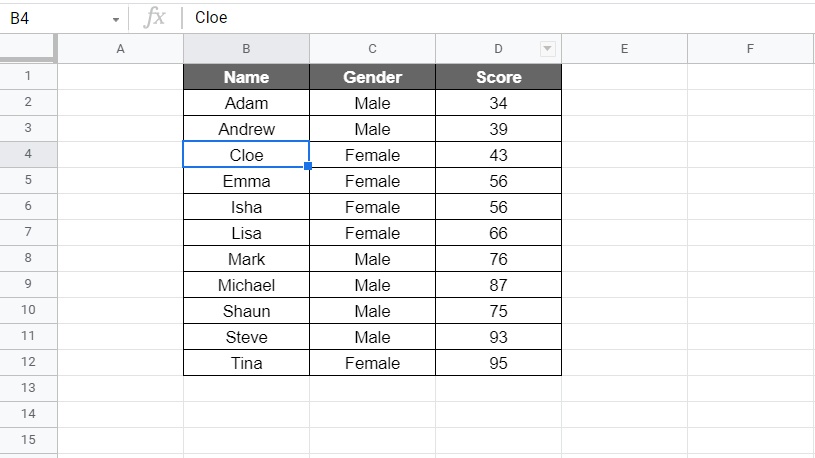This screenshot has width=815, height=458.
Task: Select the cell containing Isha
Action: (x=246, y=207)
